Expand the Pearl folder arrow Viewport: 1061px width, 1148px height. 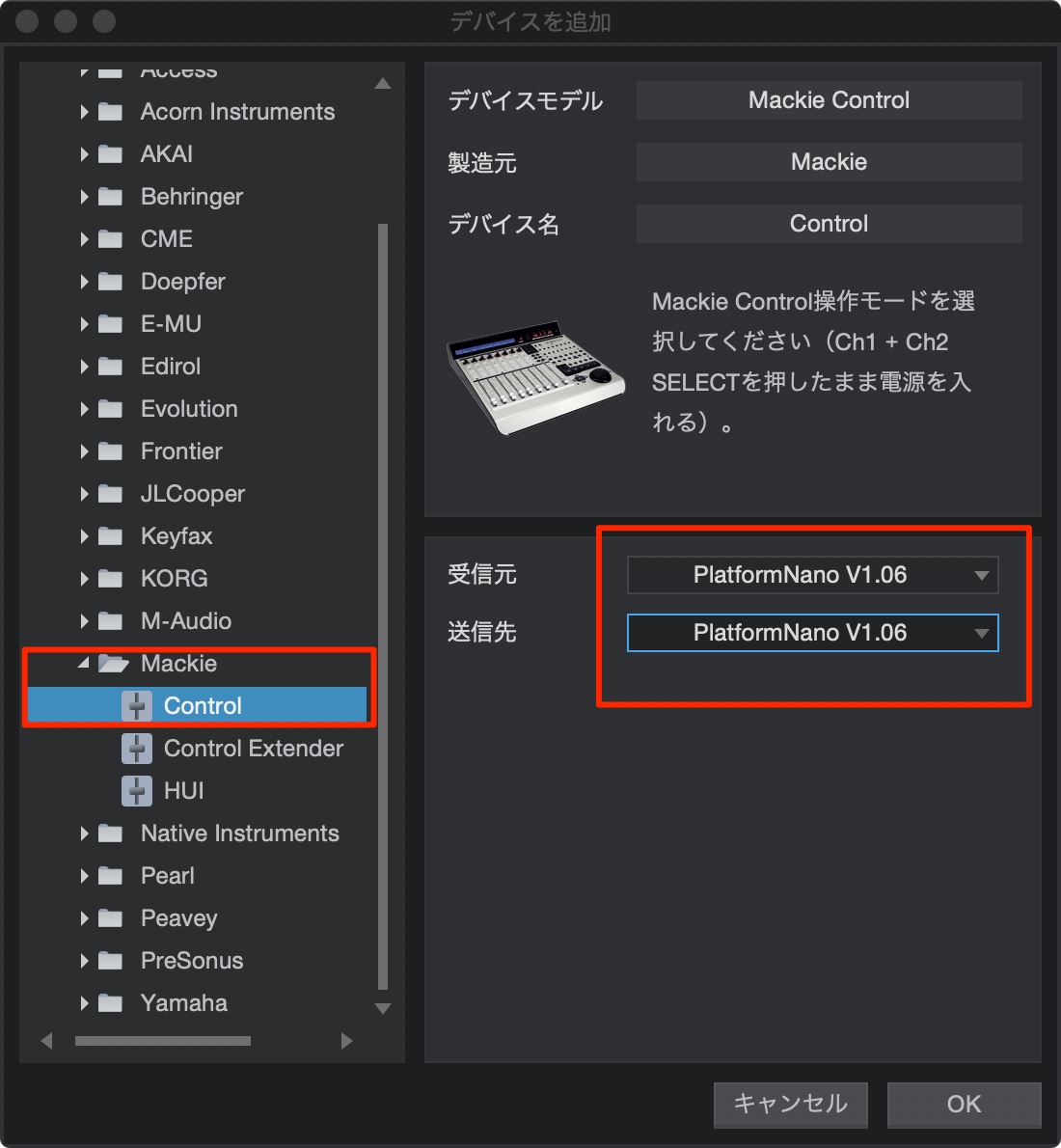click(x=84, y=876)
